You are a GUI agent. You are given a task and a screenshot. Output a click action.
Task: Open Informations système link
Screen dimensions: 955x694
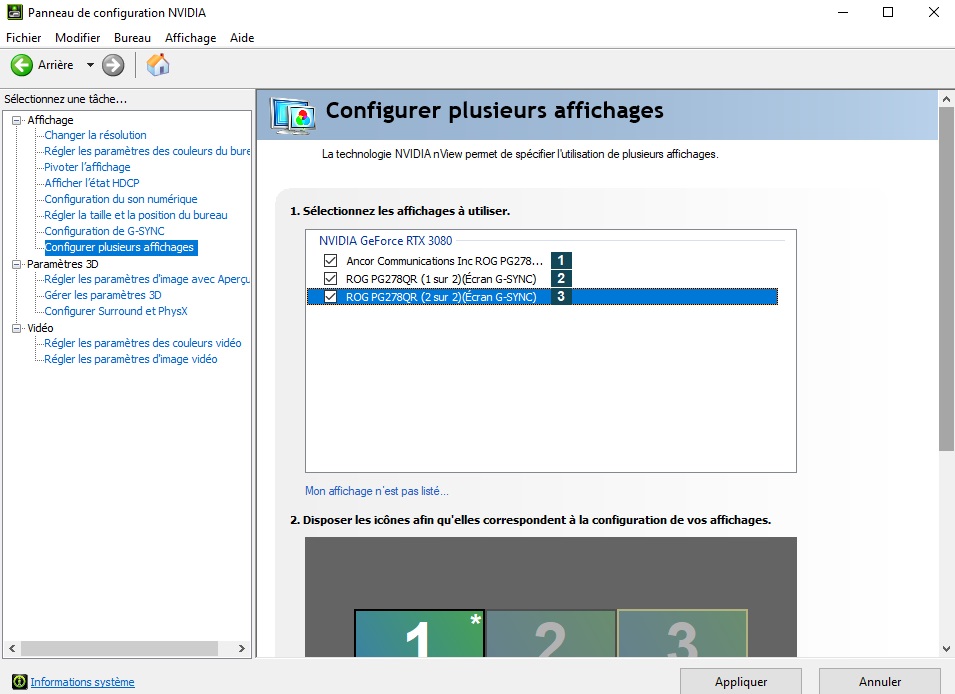click(82, 682)
